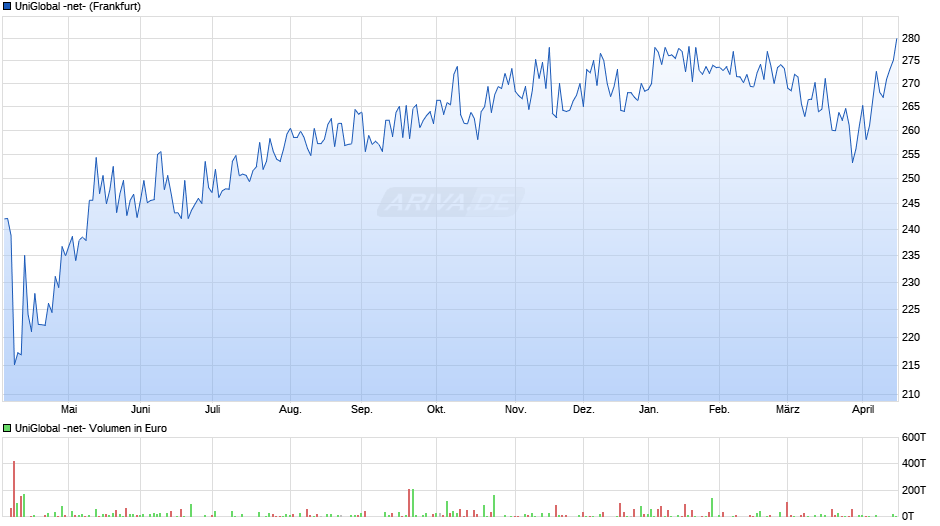Screen dimensions: 940x526
Task: Click the 'März' month label
Action: (x=788, y=409)
